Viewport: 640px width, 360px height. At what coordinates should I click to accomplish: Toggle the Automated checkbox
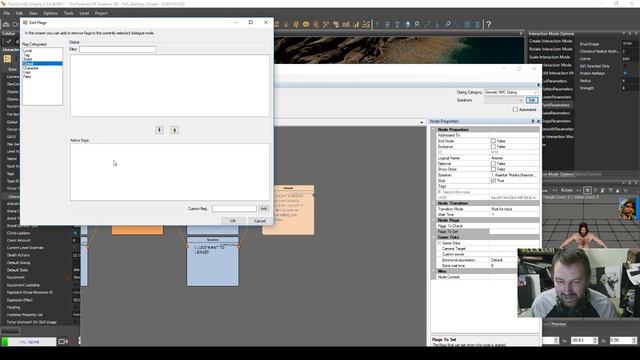click(515, 109)
